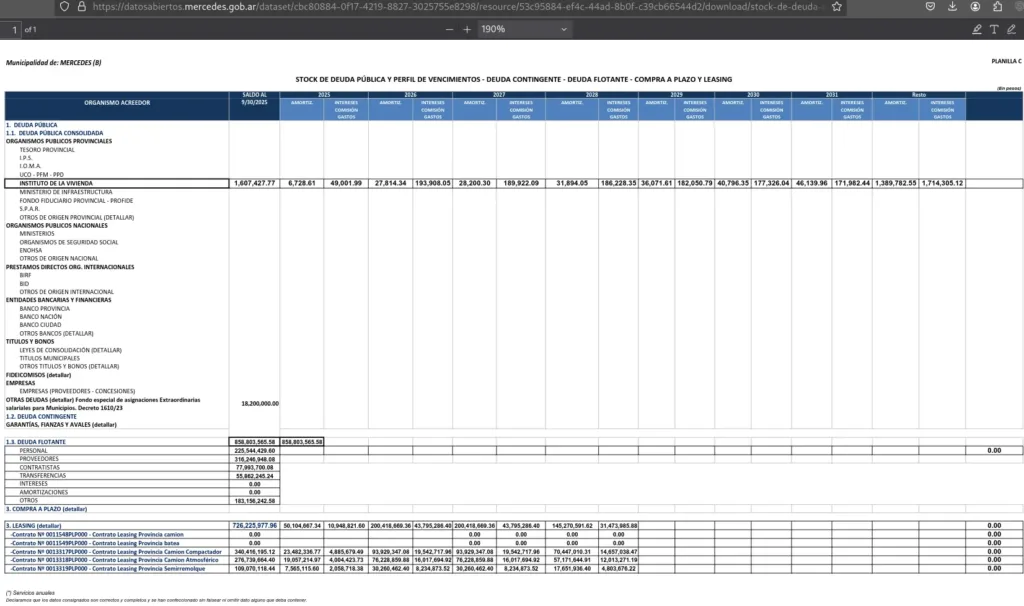
Task: Click the 2028 year header
Action: [x=592, y=95]
